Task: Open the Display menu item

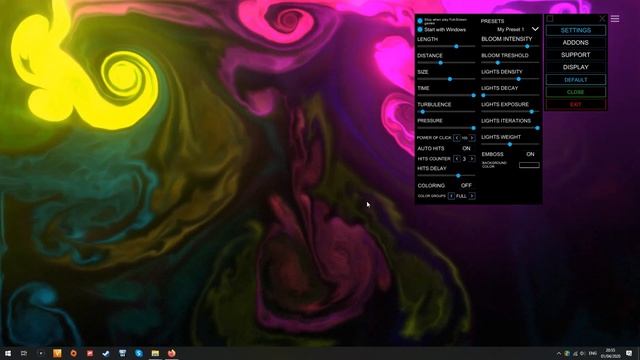Action: coord(576,67)
